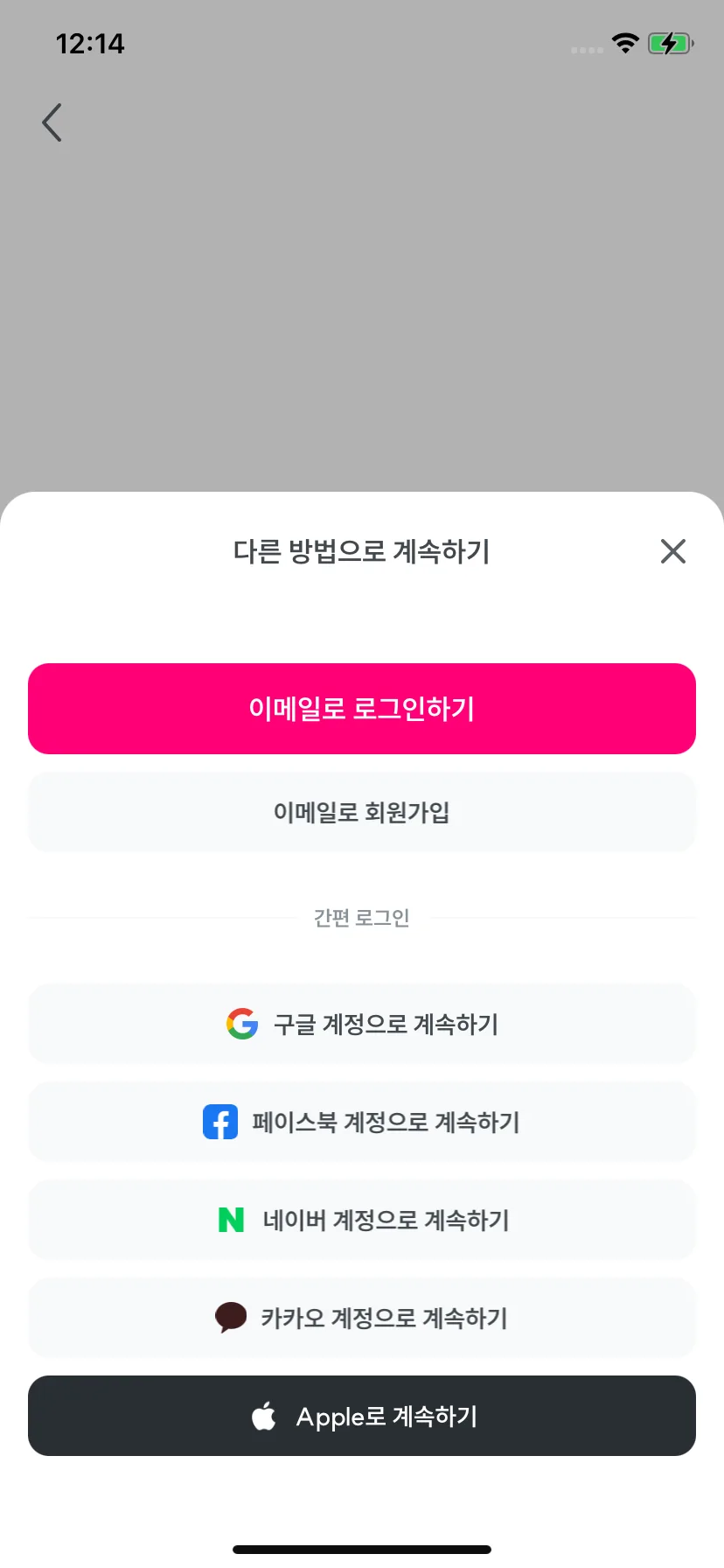Image resolution: width=724 pixels, height=1568 pixels.
Task: Tap the 다른 방법으로 계속하기 title
Action: pyautogui.click(x=362, y=551)
